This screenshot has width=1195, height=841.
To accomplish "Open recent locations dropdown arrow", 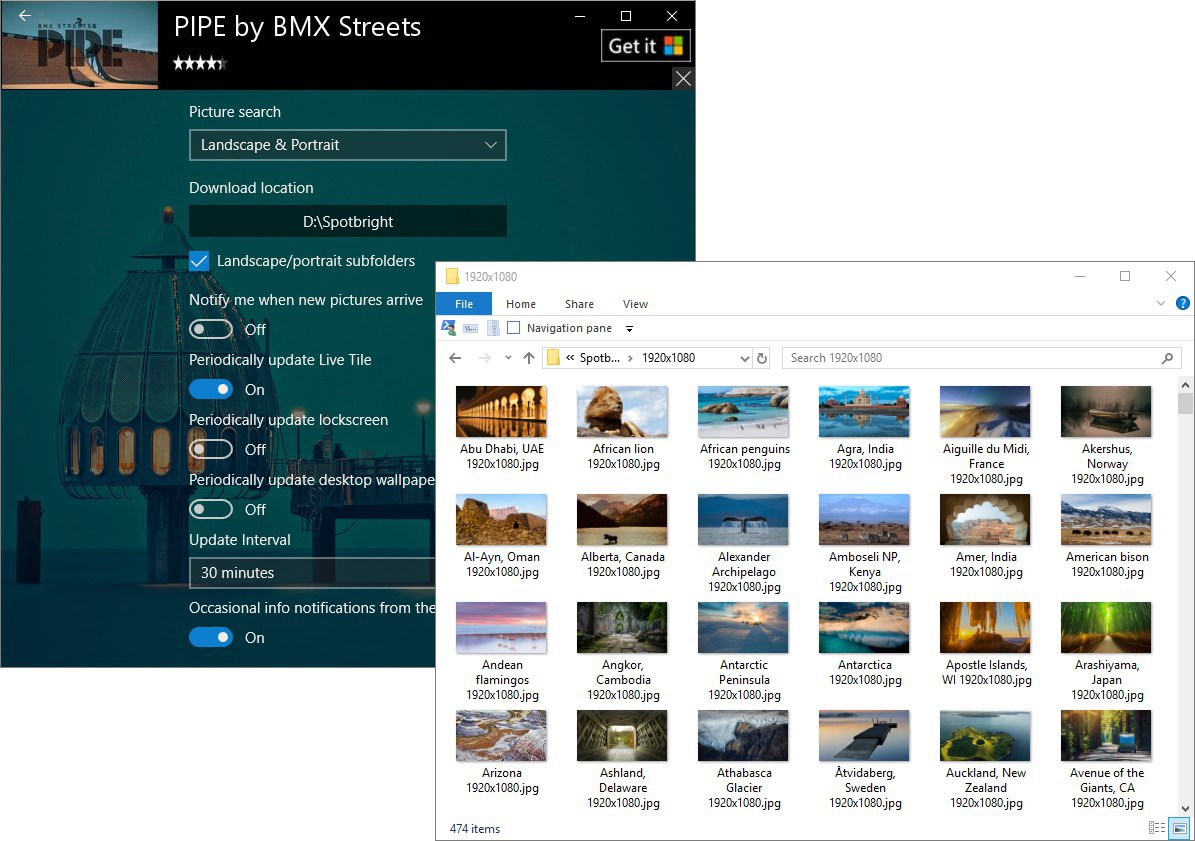I will tap(508, 358).
